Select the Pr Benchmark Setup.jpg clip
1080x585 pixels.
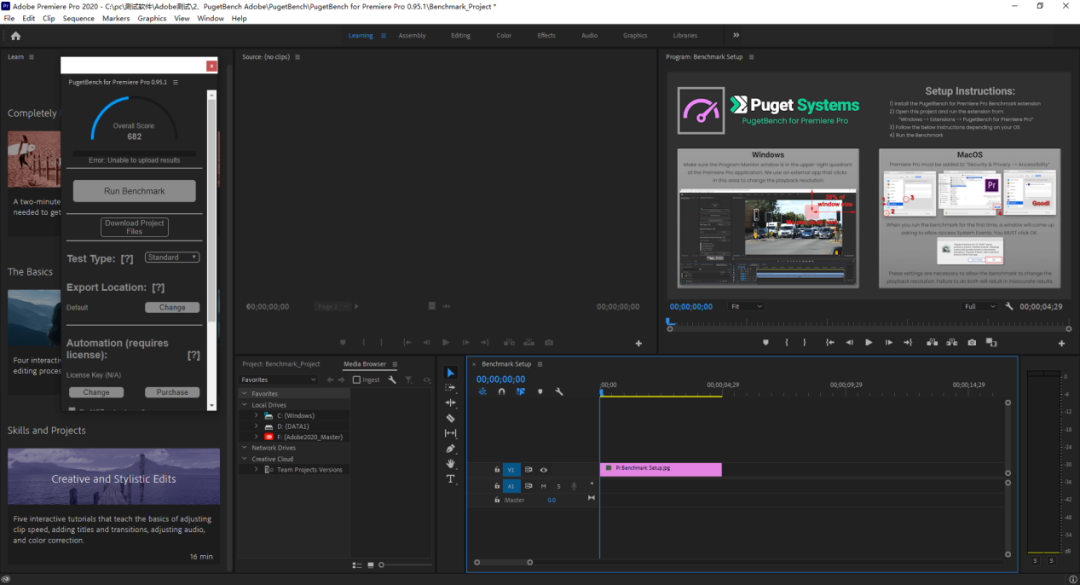click(661, 469)
